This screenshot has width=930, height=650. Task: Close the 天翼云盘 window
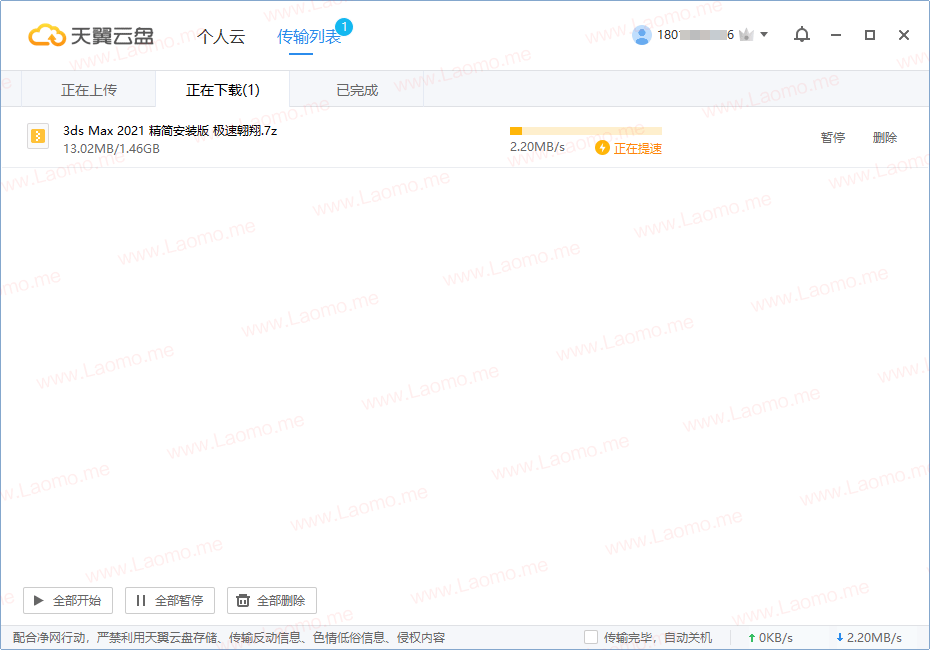tap(904, 35)
